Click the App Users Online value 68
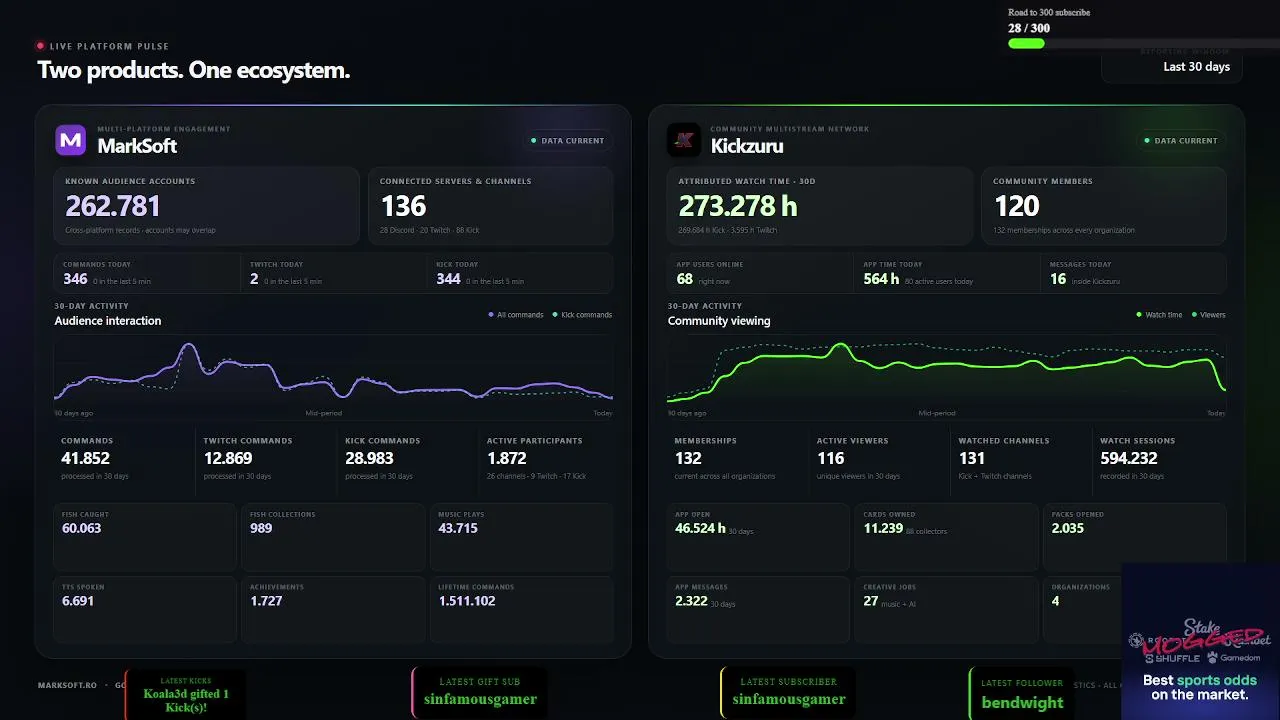The image size is (1280, 720). (x=685, y=279)
